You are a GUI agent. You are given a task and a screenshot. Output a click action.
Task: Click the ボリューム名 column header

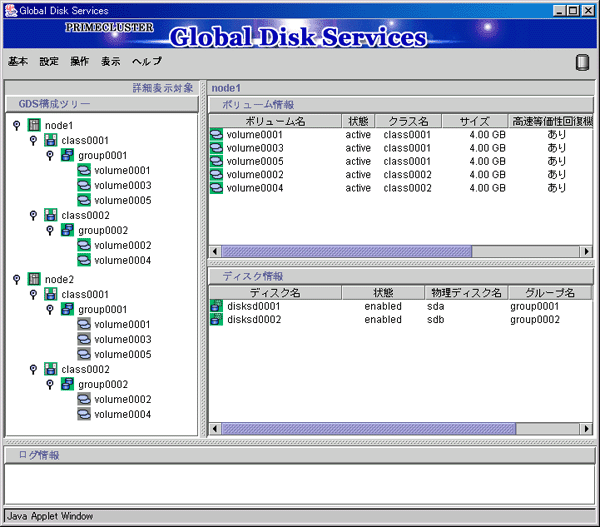point(275,121)
